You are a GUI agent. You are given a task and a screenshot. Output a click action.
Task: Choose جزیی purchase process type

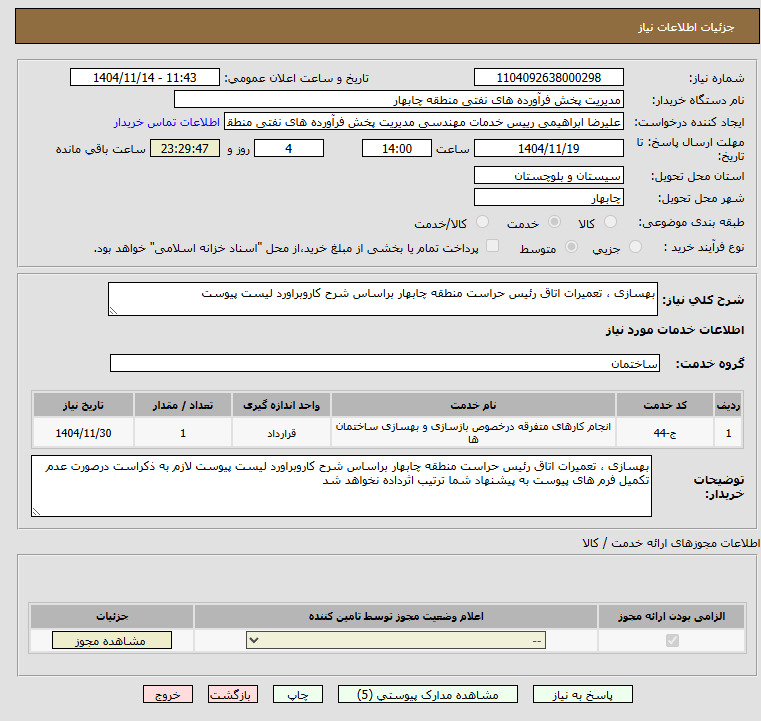[635, 247]
